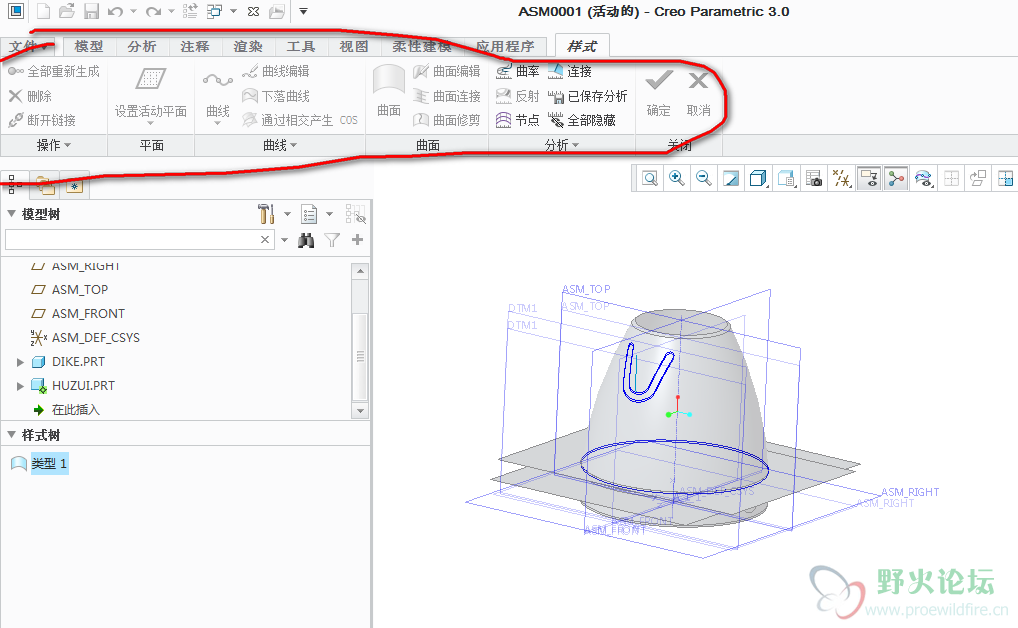
Task: Click the Redo arrow icon
Action: click(153, 11)
